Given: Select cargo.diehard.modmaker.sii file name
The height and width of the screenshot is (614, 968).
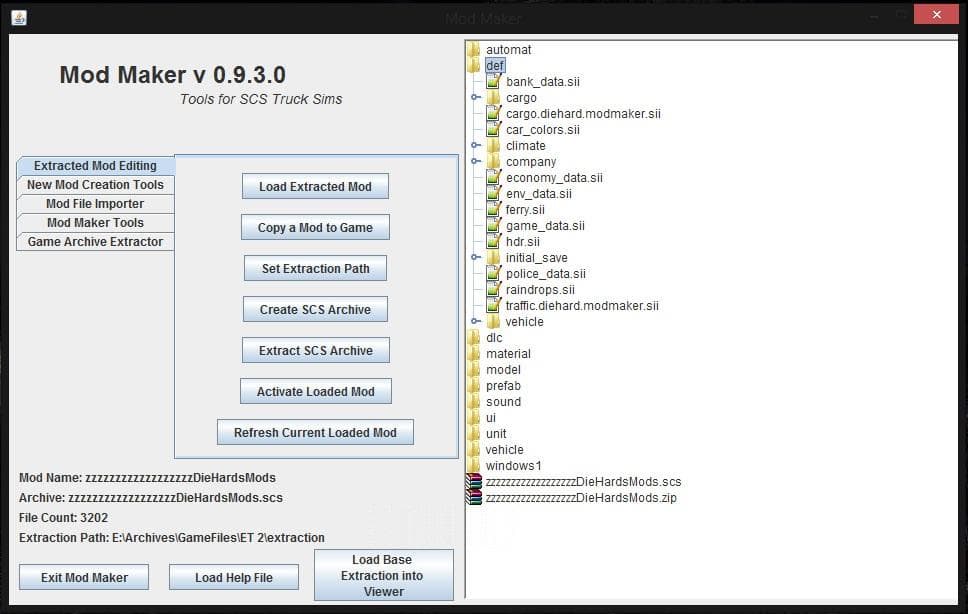Looking at the screenshot, I should pos(583,114).
